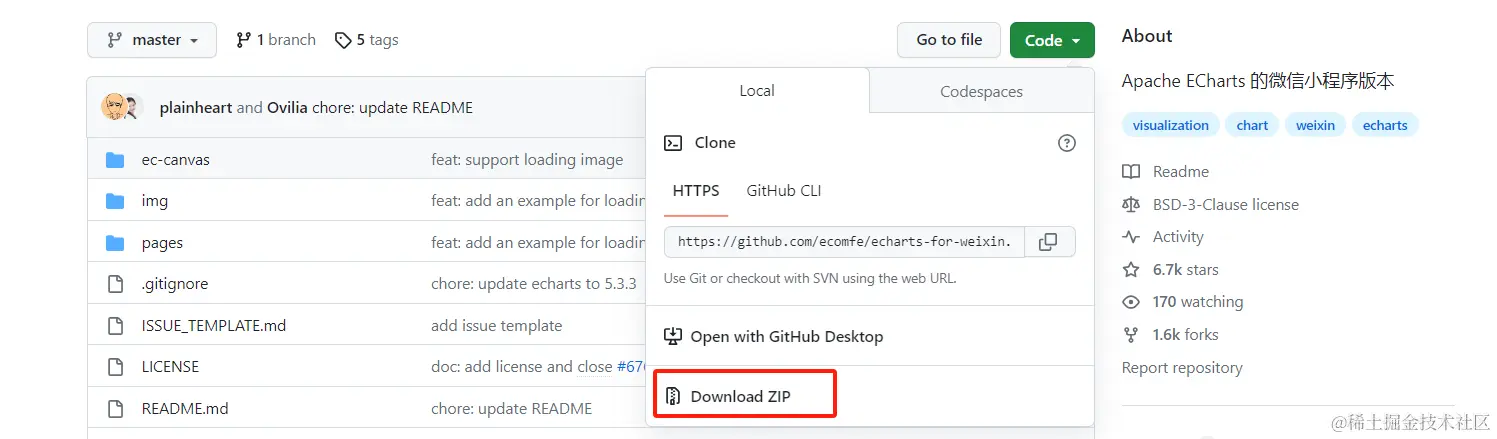Click the LICENSE file icon

click(x=115, y=367)
